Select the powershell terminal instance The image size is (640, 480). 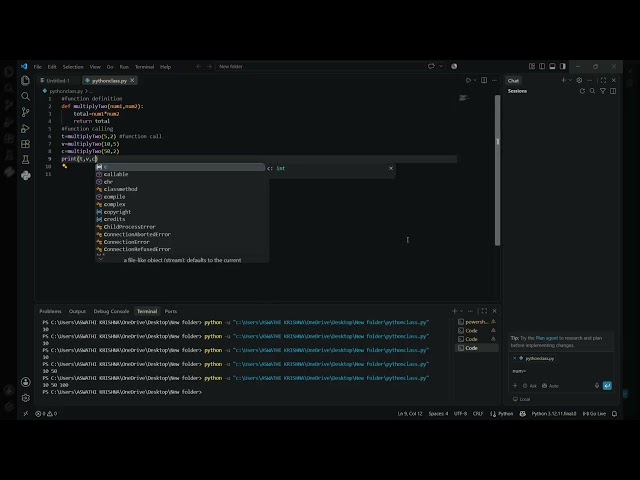click(x=476, y=322)
